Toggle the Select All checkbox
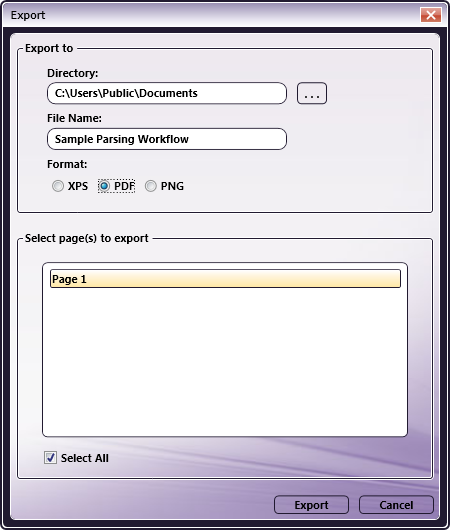The width and height of the screenshot is (450, 530). pyautogui.click(x=50, y=458)
